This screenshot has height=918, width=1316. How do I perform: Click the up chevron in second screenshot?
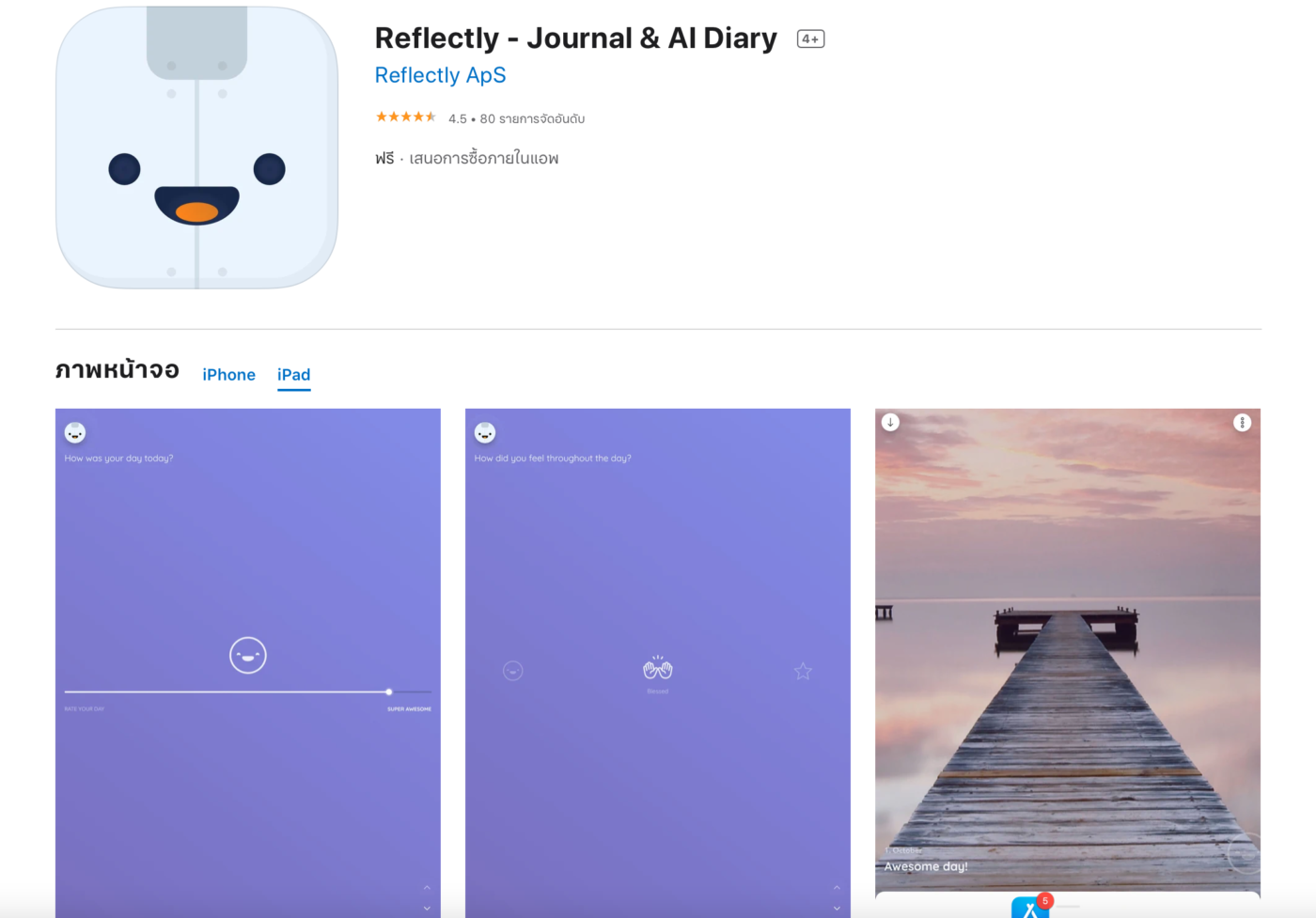pos(837,887)
